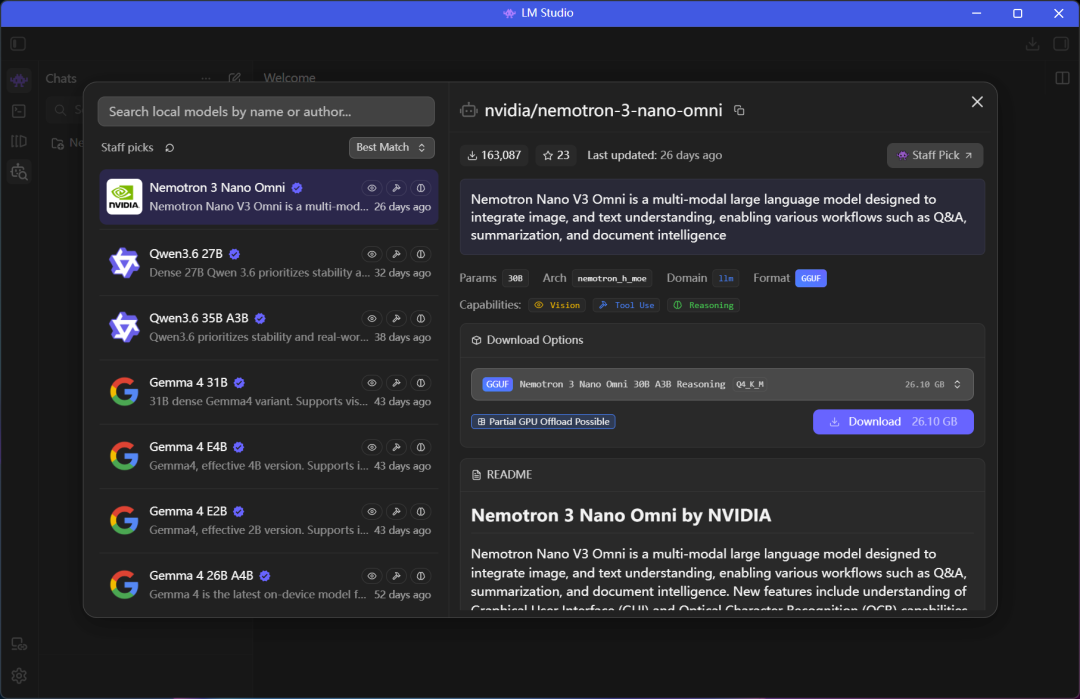
Task: Open the Developer terminal icon in sidebar
Action: click(x=19, y=111)
